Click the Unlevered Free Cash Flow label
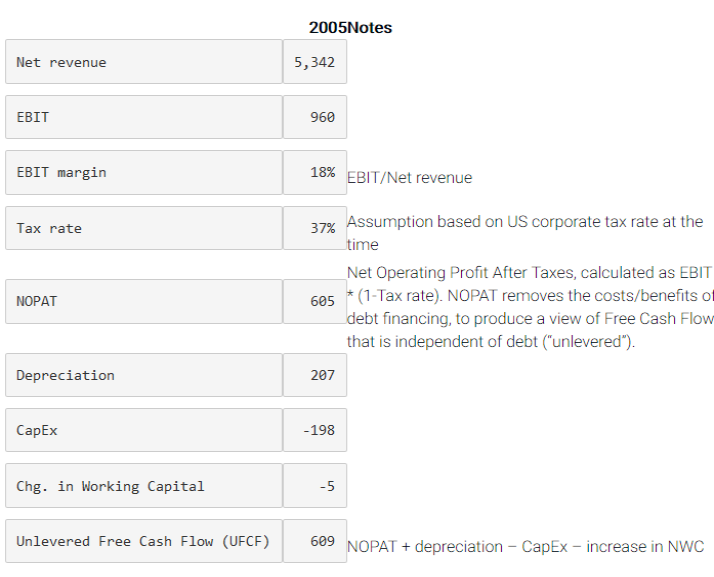This screenshot has width=714, height=577. tap(144, 541)
